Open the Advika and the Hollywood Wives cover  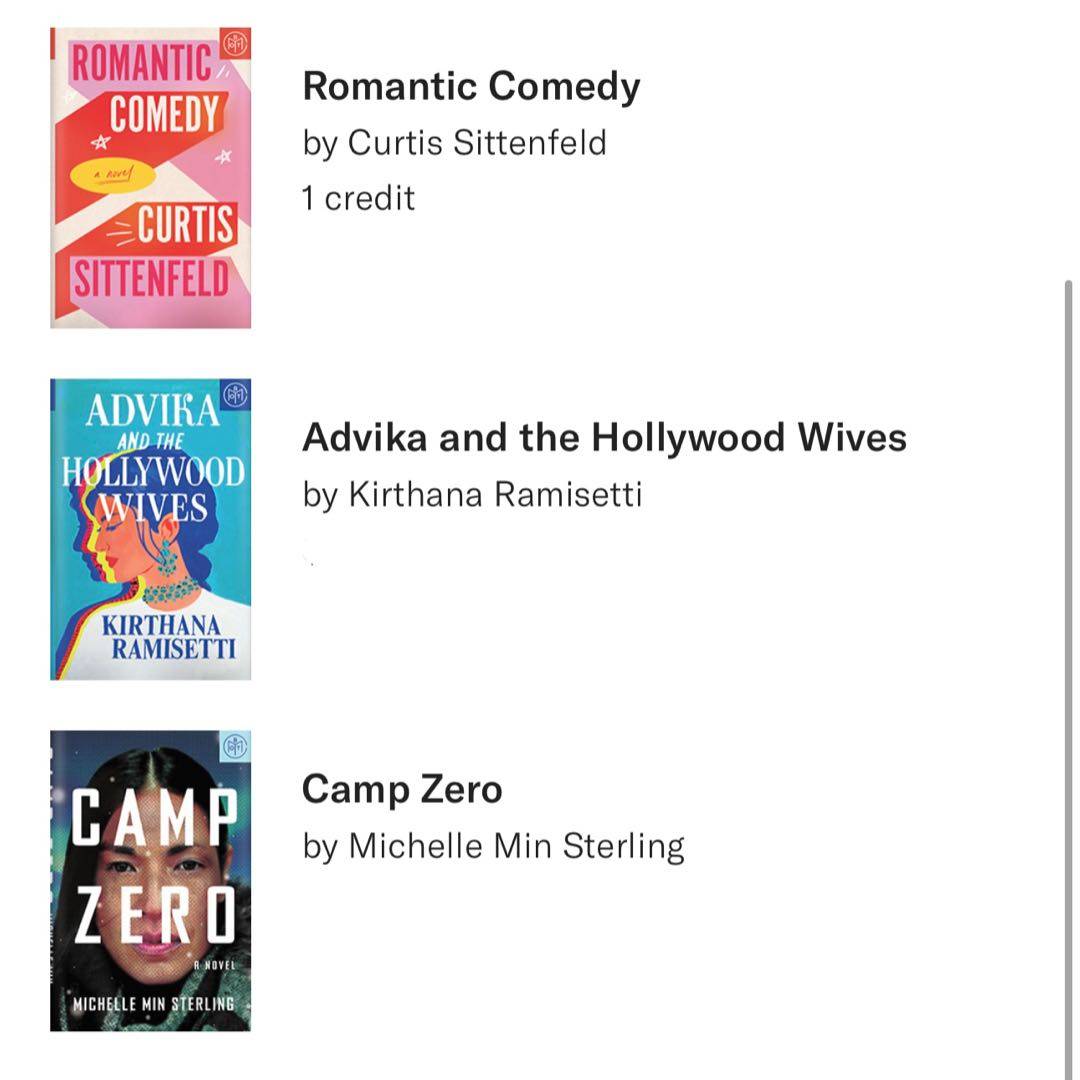point(150,529)
